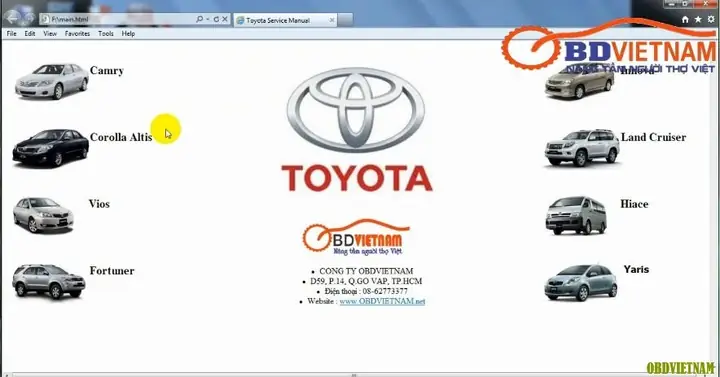
Task: Click the center OBDVIETNAM logo image
Action: (x=356, y=237)
